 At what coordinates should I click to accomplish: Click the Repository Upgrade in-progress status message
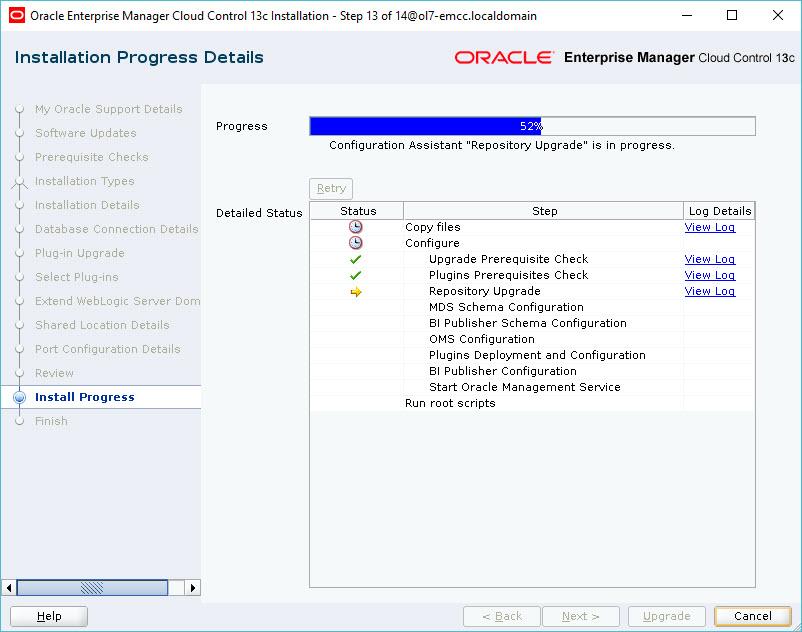click(x=502, y=145)
